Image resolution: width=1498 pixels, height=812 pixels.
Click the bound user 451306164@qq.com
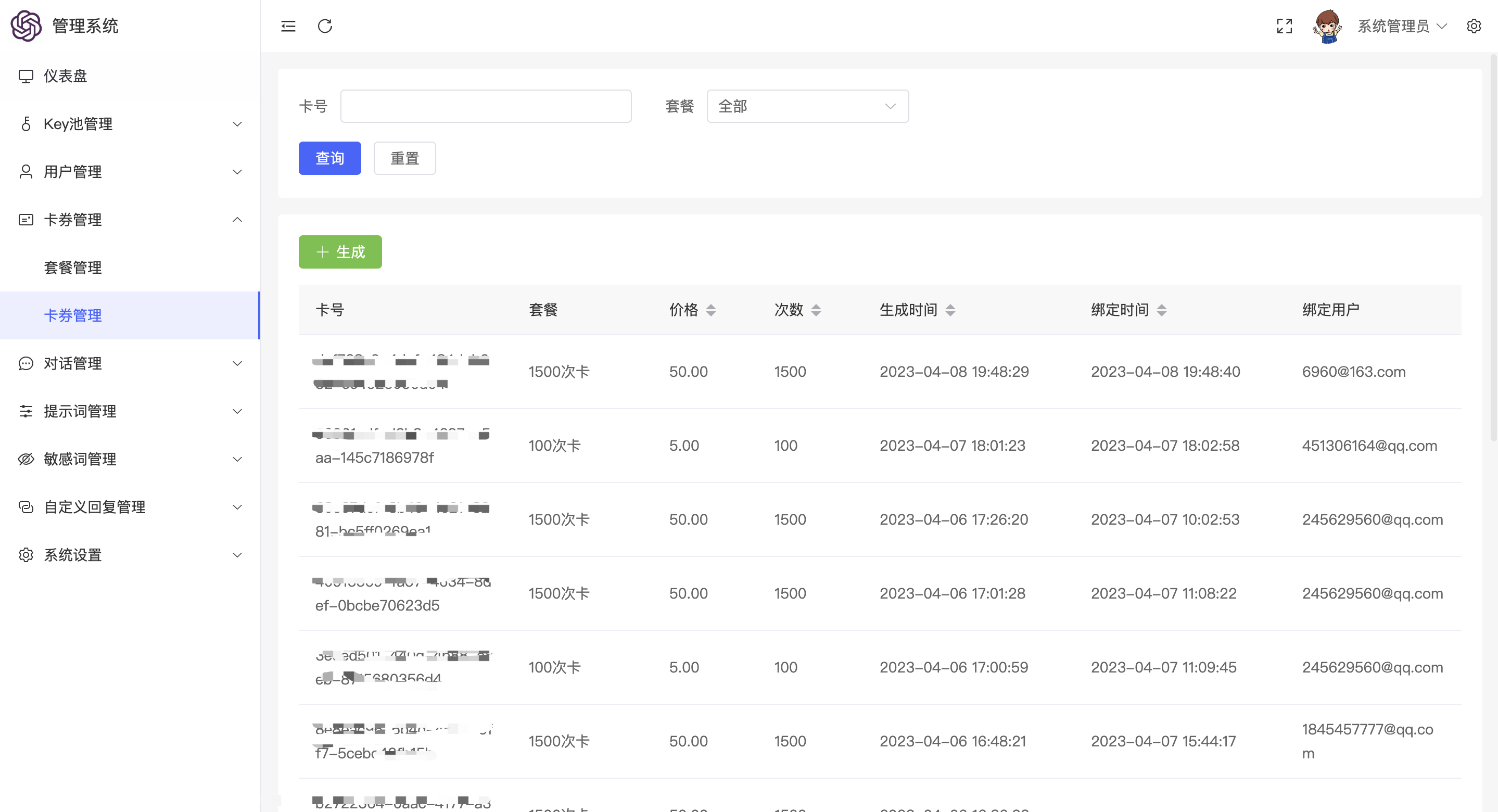click(x=1369, y=446)
